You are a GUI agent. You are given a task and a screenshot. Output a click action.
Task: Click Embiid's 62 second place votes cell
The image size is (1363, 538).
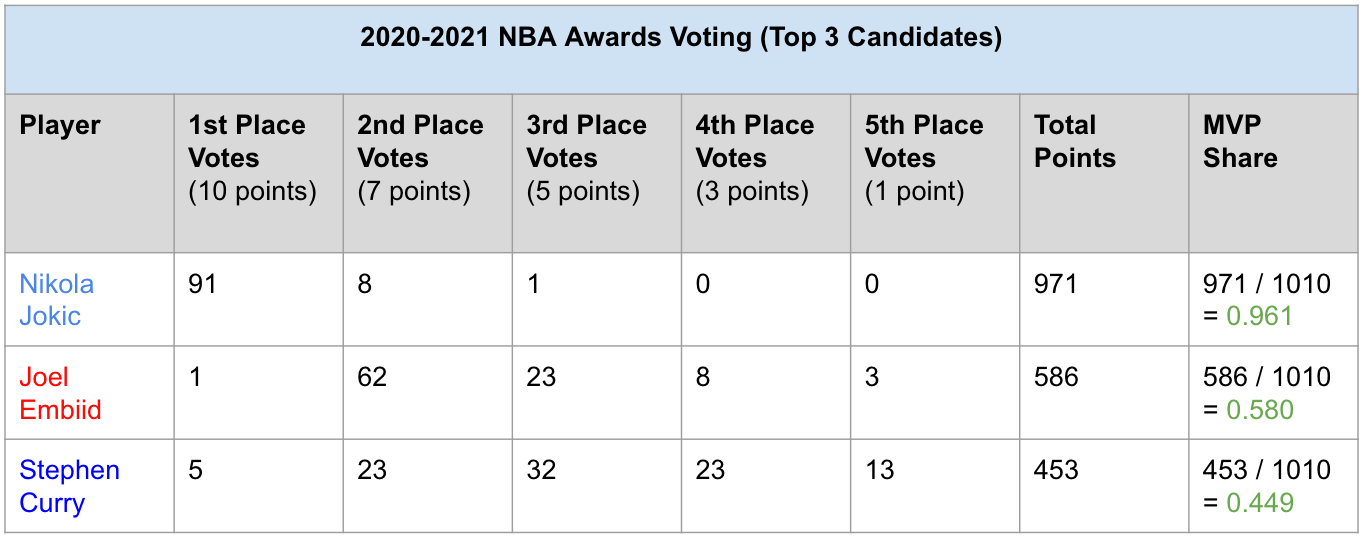pyautogui.click(x=373, y=377)
